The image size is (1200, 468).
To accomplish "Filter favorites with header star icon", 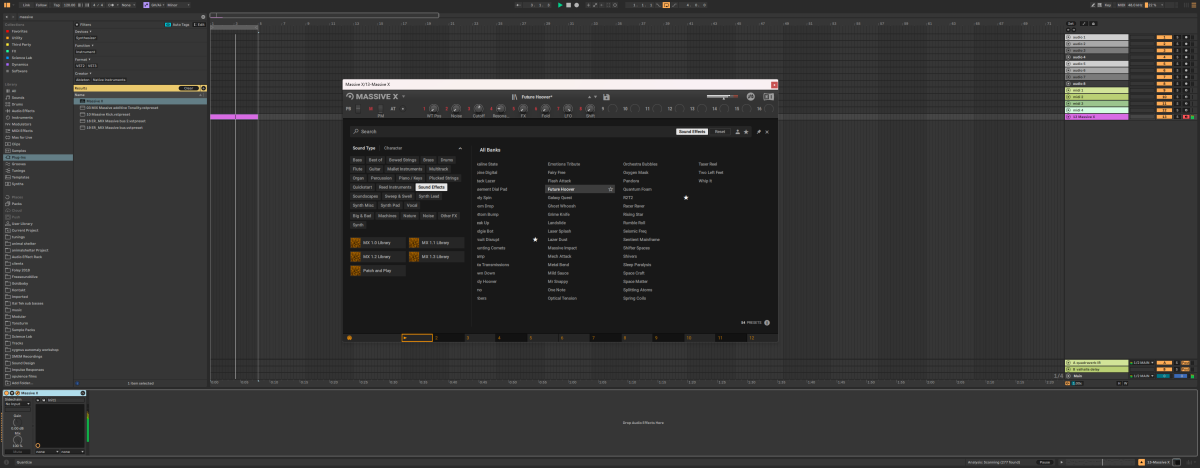I will (746, 131).
